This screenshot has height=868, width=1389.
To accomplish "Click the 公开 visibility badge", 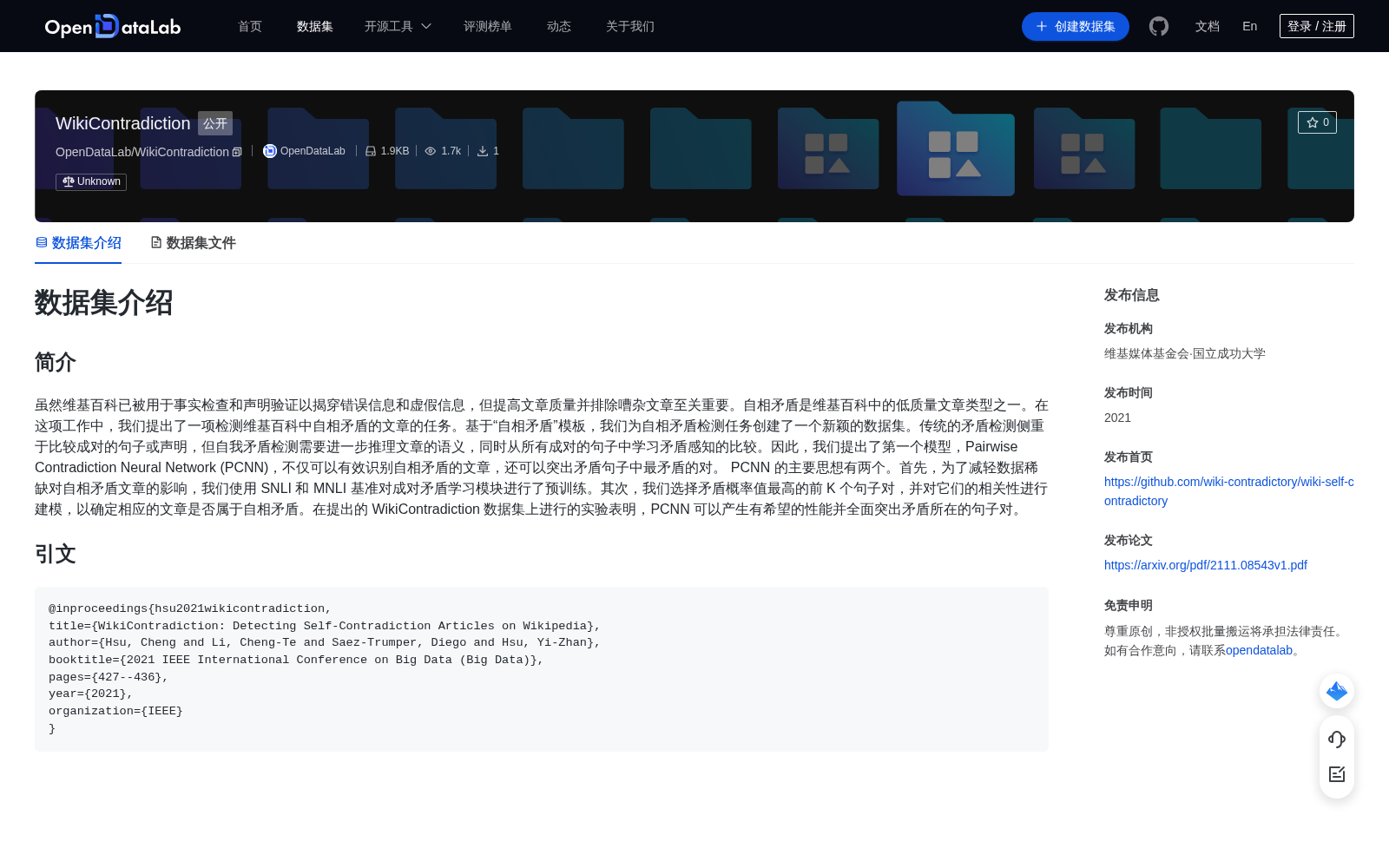I will click(x=215, y=123).
